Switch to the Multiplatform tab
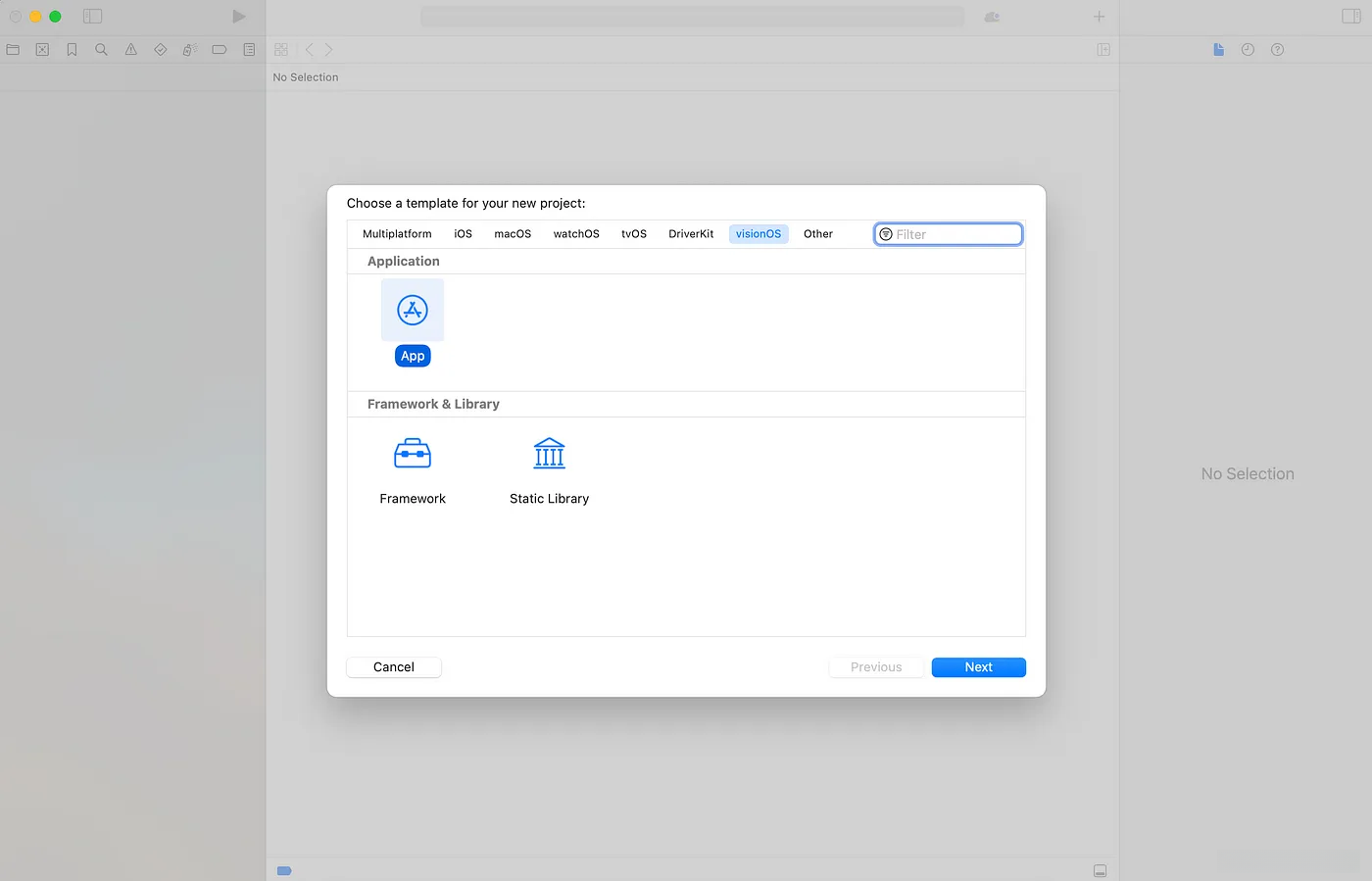The height and width of the screenshot is (881, 1372). tap(397, 234)
